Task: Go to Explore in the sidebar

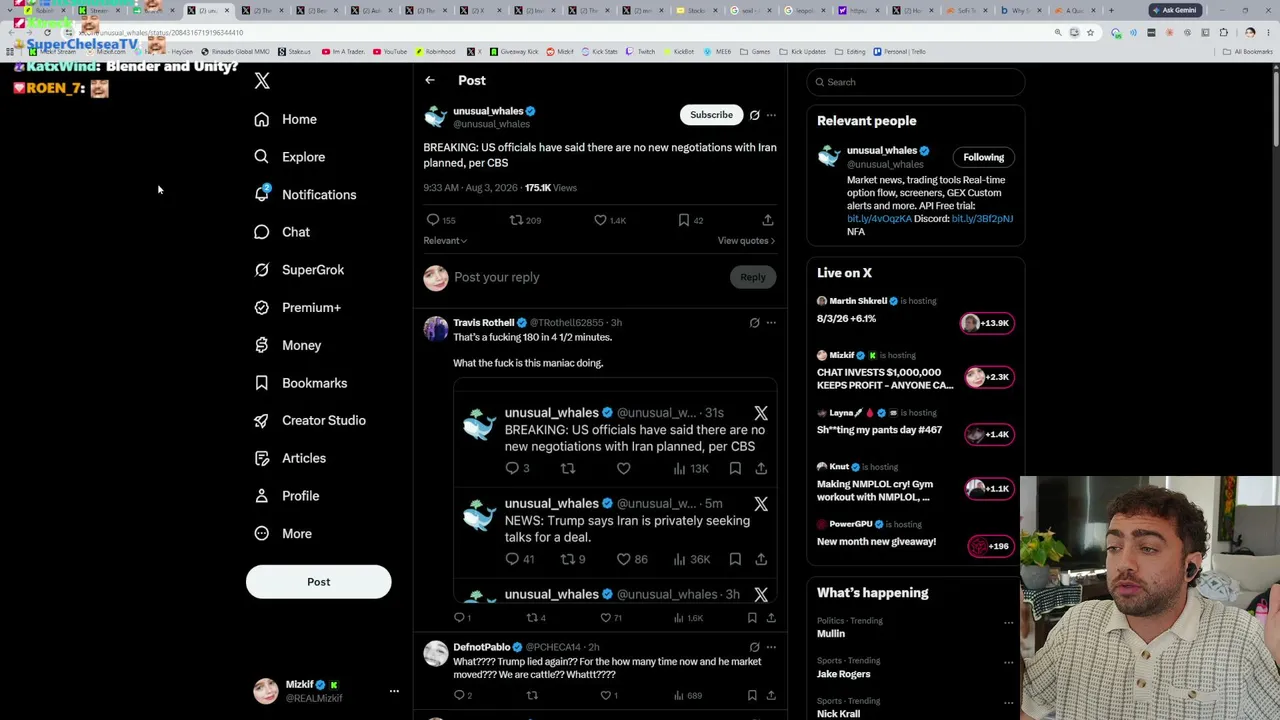Action: [x=289, y=157]
